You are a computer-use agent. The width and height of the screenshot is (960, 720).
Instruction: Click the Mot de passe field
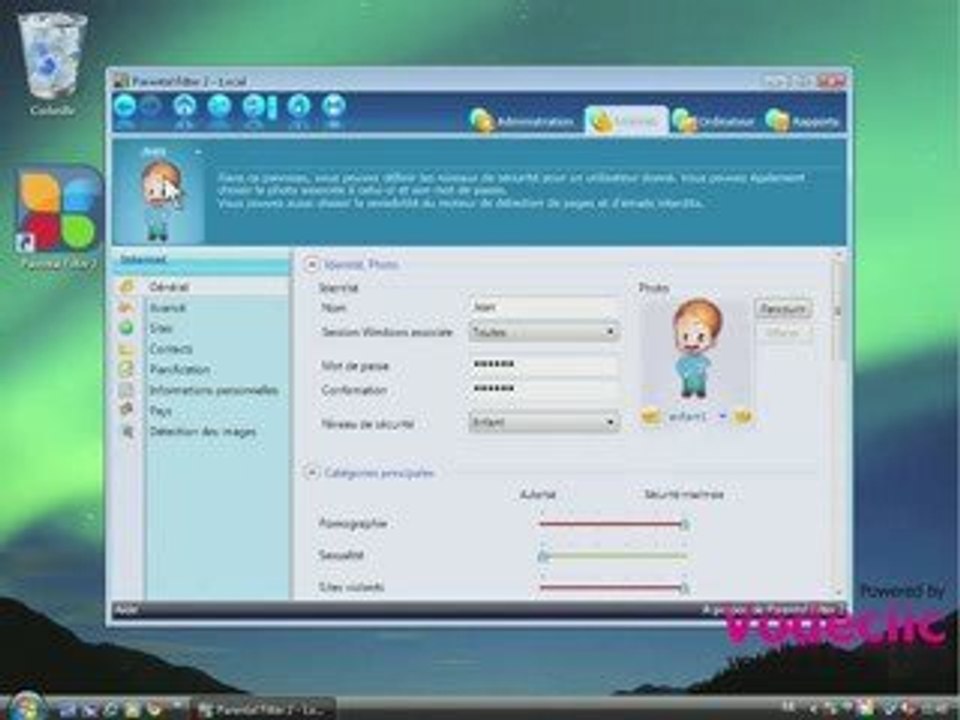[x=544, y=365]
